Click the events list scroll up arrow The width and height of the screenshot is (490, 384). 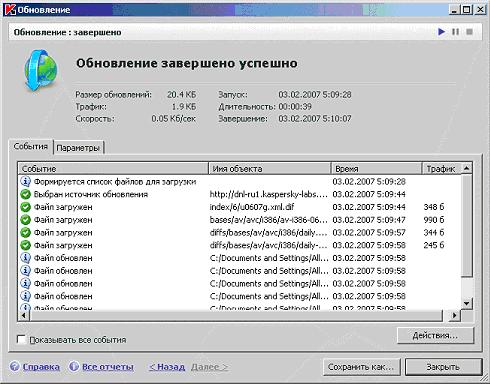tap(466, 169)
